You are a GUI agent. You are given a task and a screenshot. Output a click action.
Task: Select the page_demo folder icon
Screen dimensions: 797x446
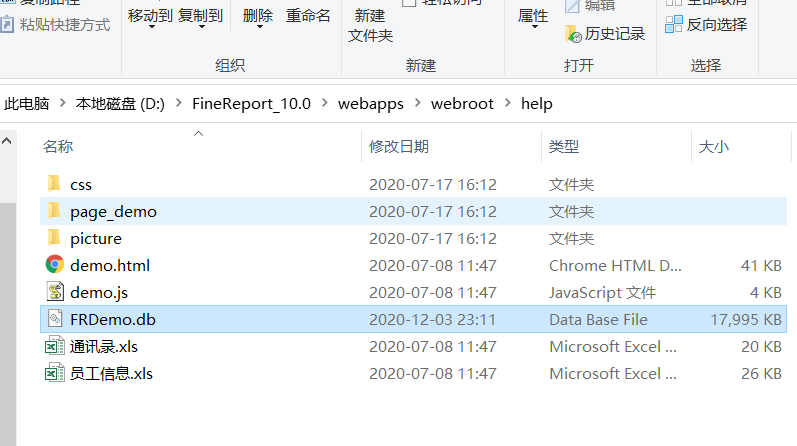tap(54, 211)
